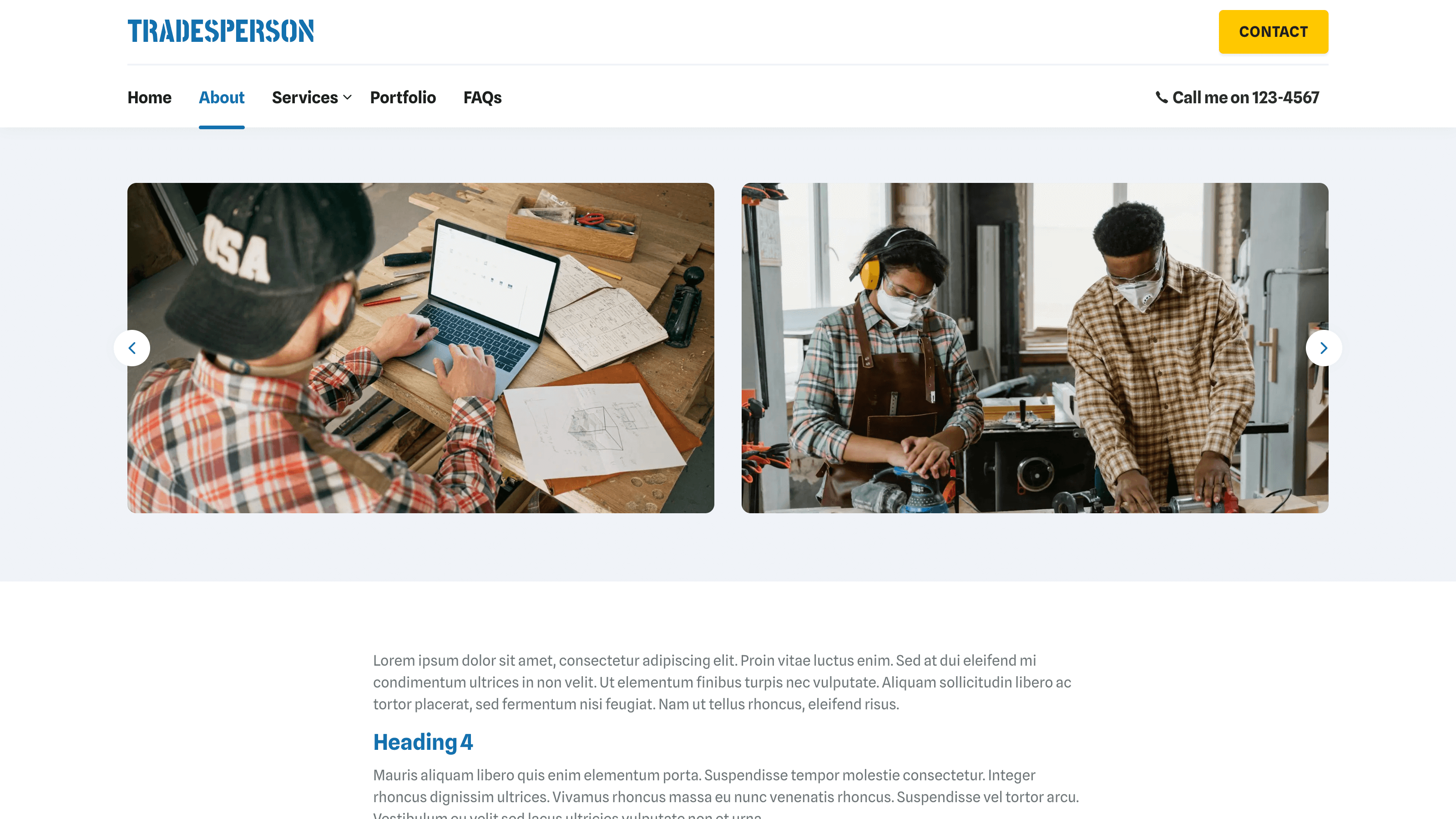Click the Mauris aliquam paragraph text

pos(726,786)
